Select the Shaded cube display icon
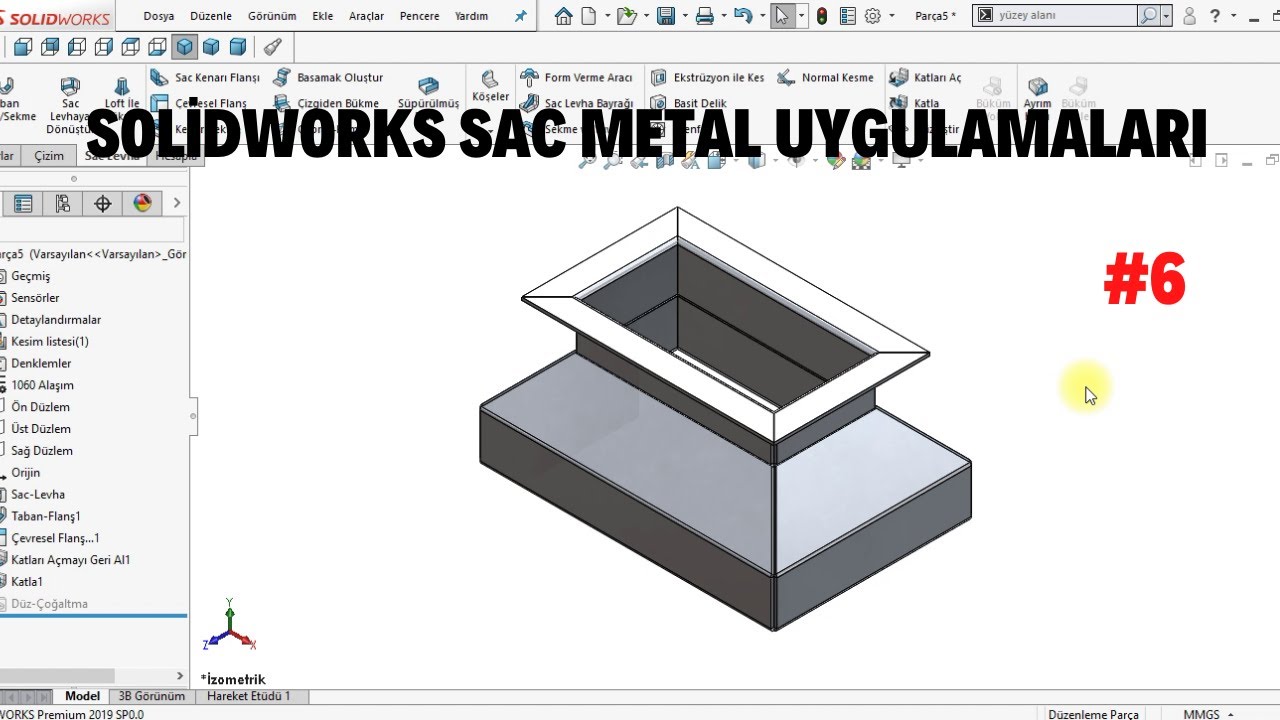The width and height of the screenshot is (1280, 720). [x=211, y=47]
